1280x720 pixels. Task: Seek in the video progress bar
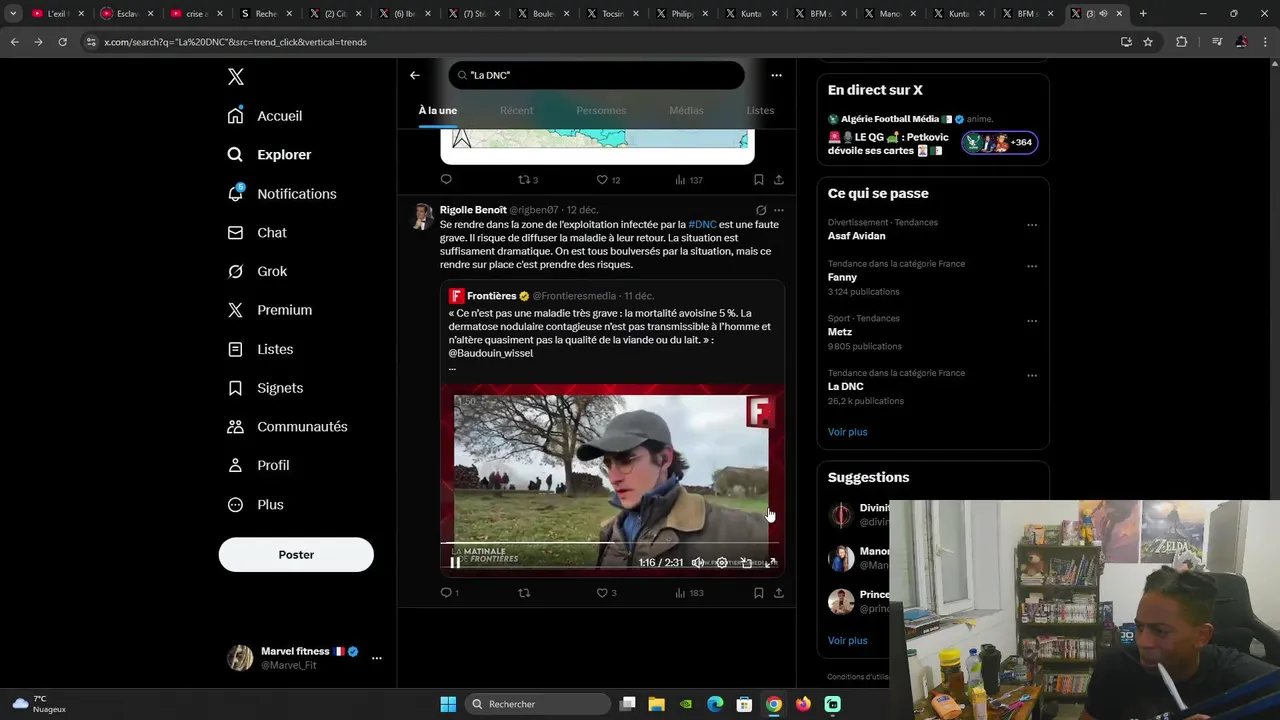pos(609,545)
